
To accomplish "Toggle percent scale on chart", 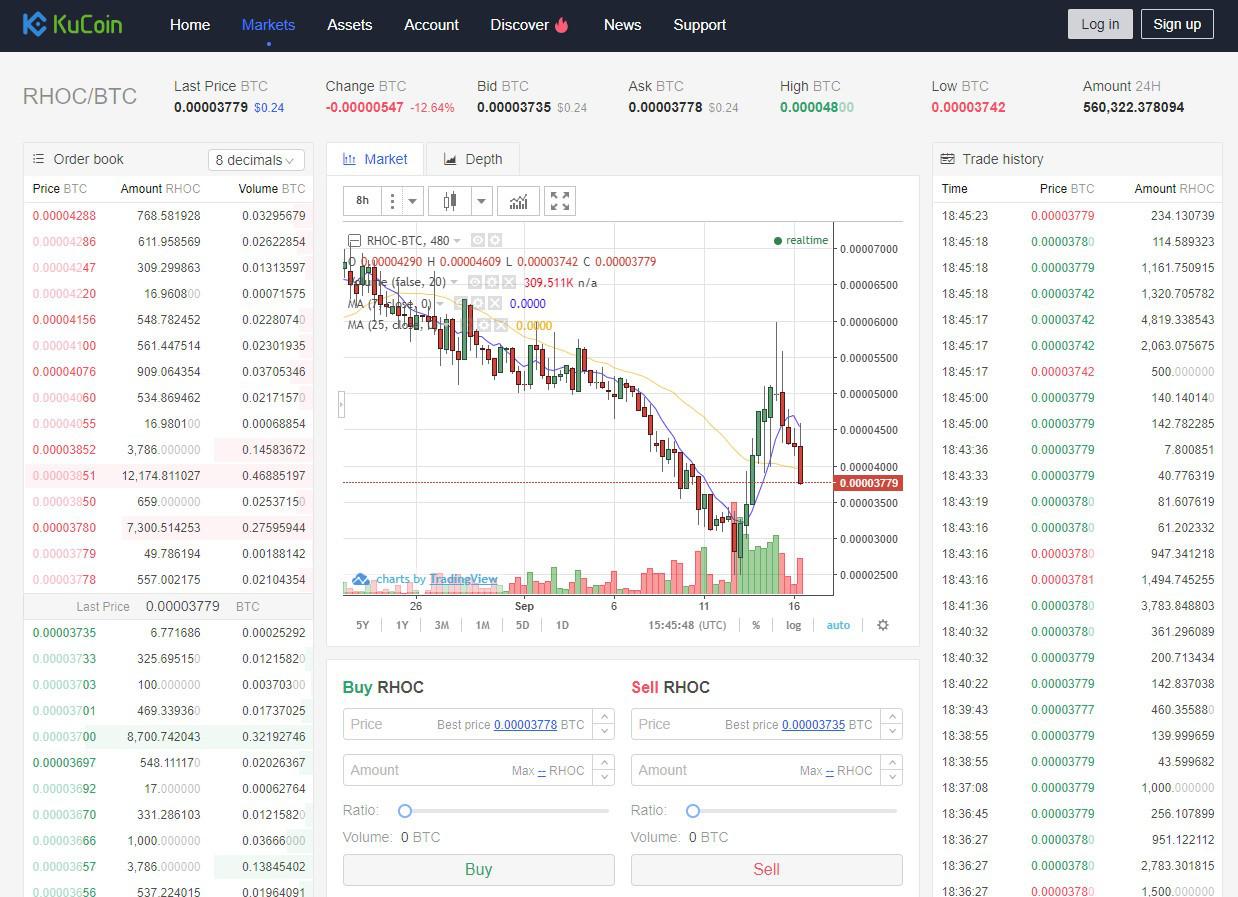I will (x=756, y=625).
